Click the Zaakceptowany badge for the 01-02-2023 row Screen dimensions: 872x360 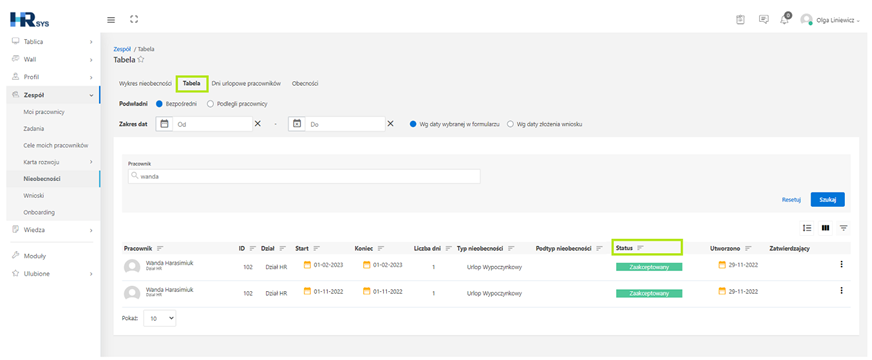pyautogui.click(x=648, y=267)
